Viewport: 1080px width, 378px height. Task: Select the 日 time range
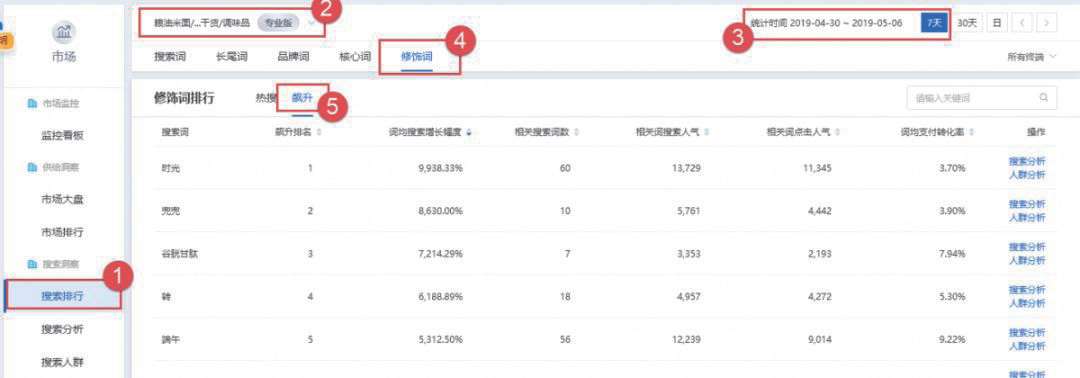point(997,23)
